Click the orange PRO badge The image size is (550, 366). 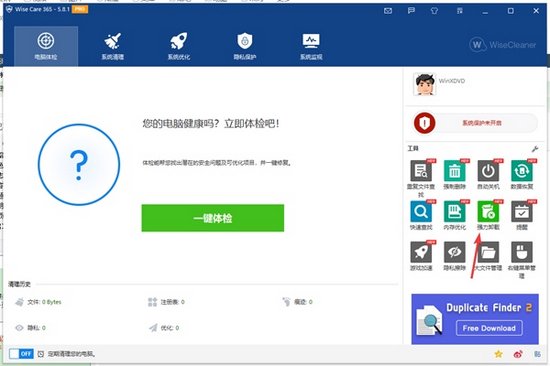point(80,9)
